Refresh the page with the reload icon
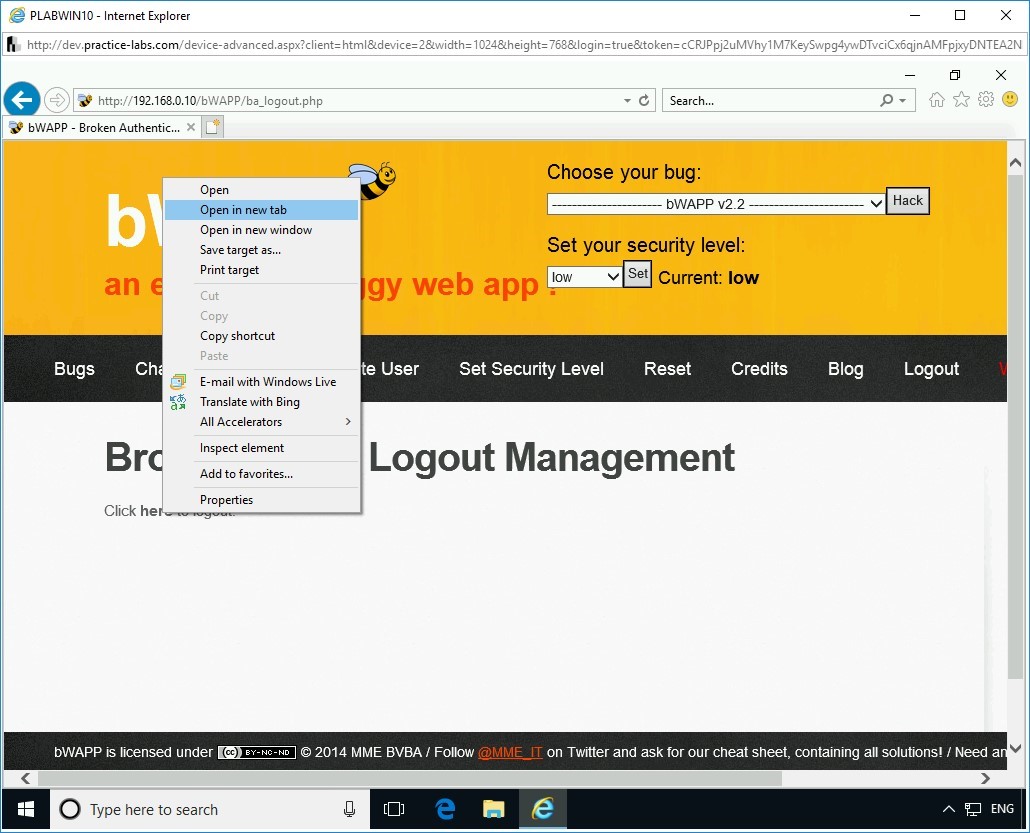The width and height of the screenshot is (1030, 833). point(643,100)
